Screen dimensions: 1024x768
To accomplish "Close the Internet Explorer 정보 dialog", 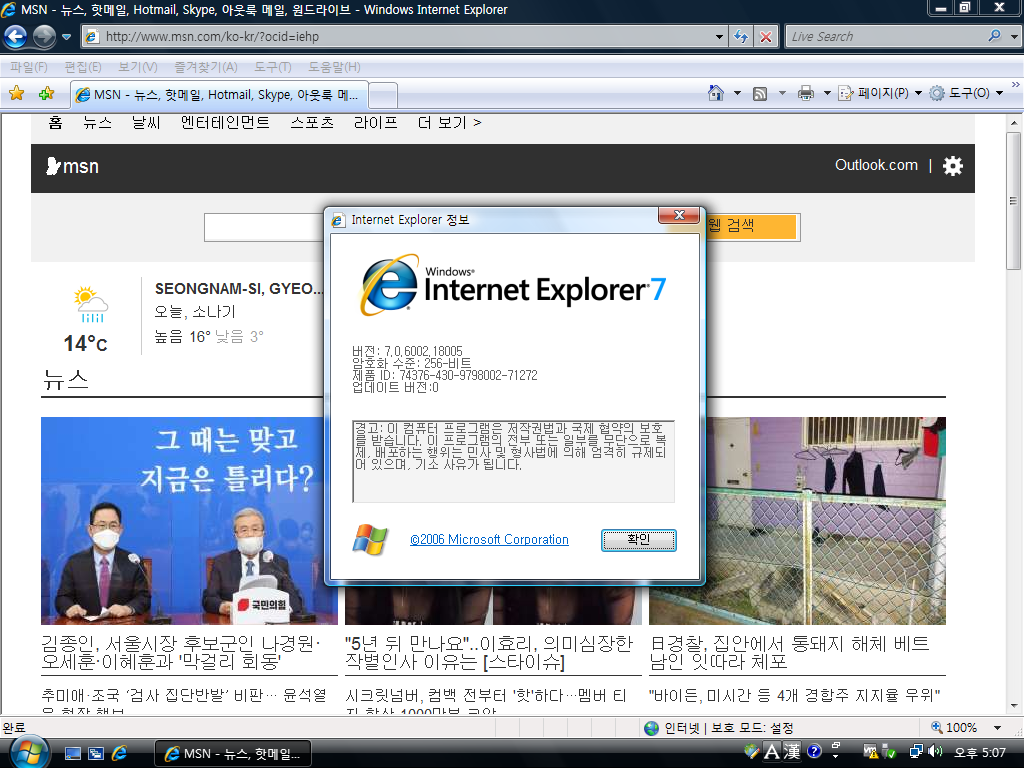I will [x=679, y=215].
